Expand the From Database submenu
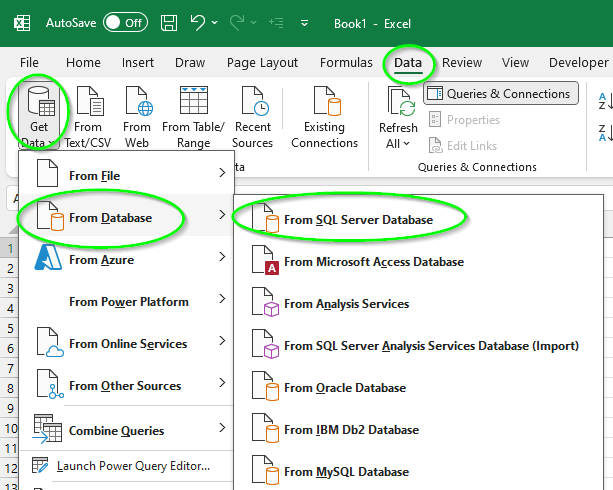This screenshot has width=613, height=490. point(126,215)
